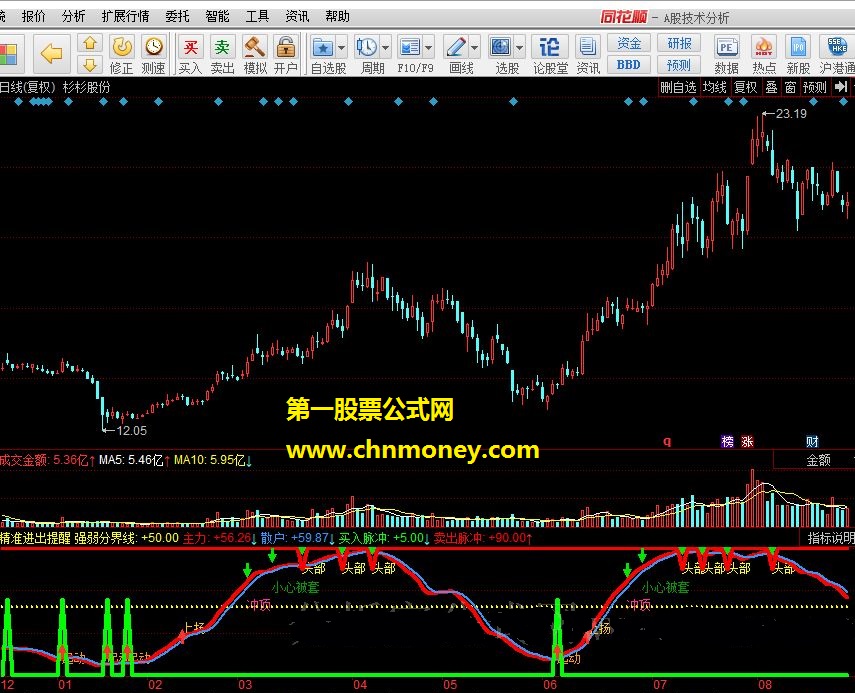Open the 资讯 news document icon
Viewport: 855px width, 693px height.
point(587,47)
